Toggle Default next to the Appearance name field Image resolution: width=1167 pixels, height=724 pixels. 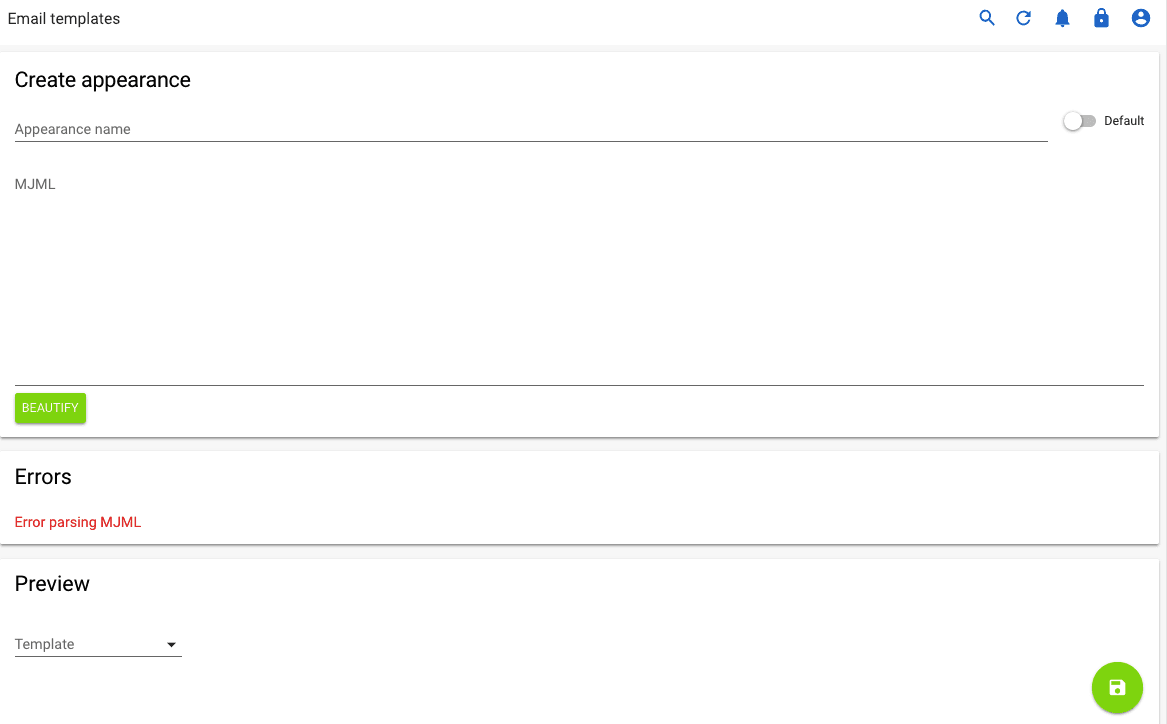[x=1079, y=120]
